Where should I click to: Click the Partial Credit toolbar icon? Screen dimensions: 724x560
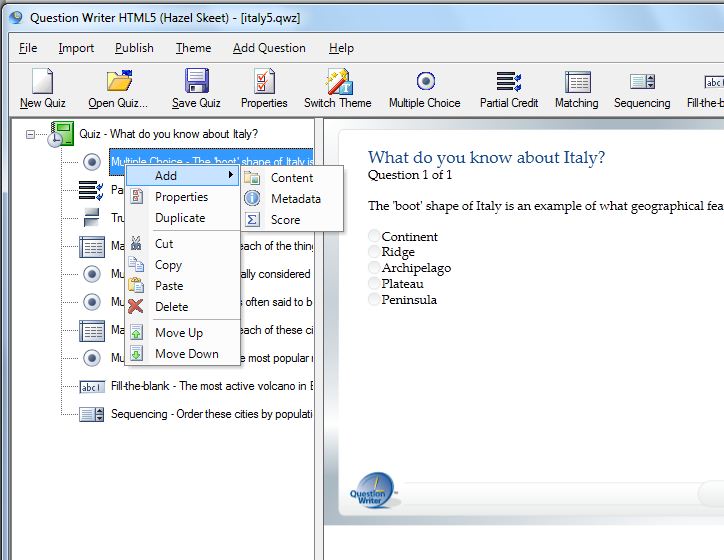click(x=509, y=81)
